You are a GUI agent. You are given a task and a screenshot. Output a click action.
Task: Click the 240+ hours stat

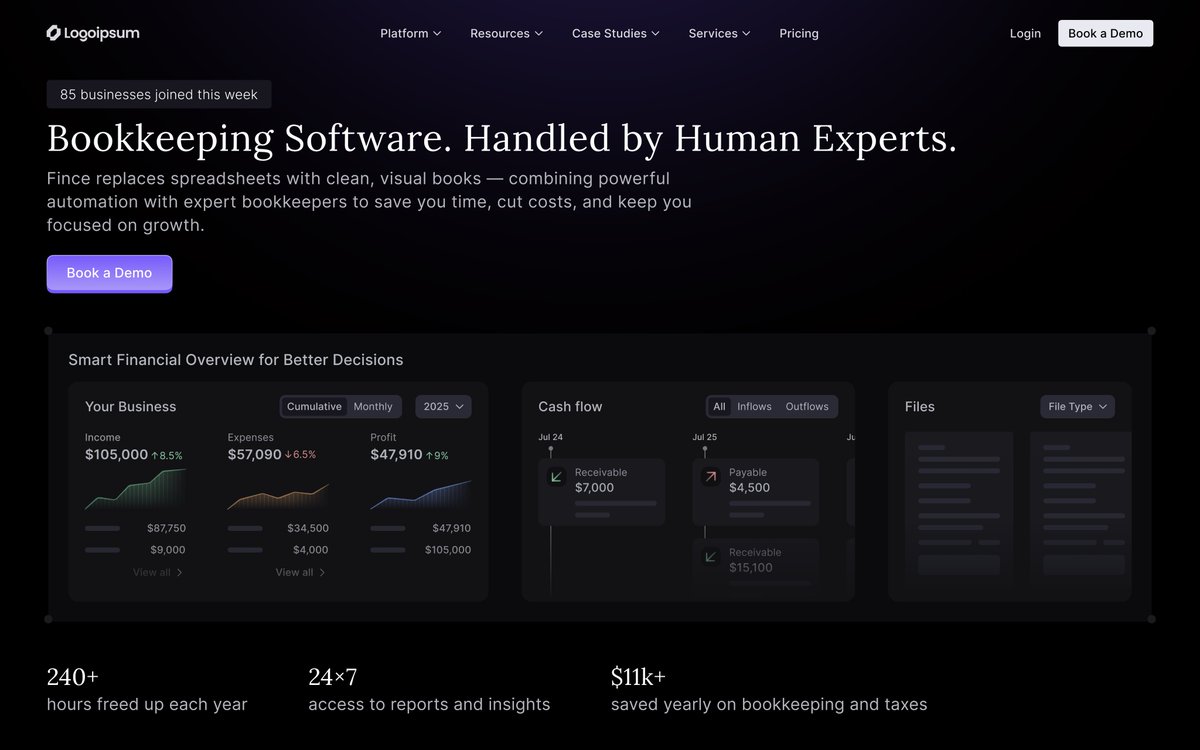[x=147, y=690]
